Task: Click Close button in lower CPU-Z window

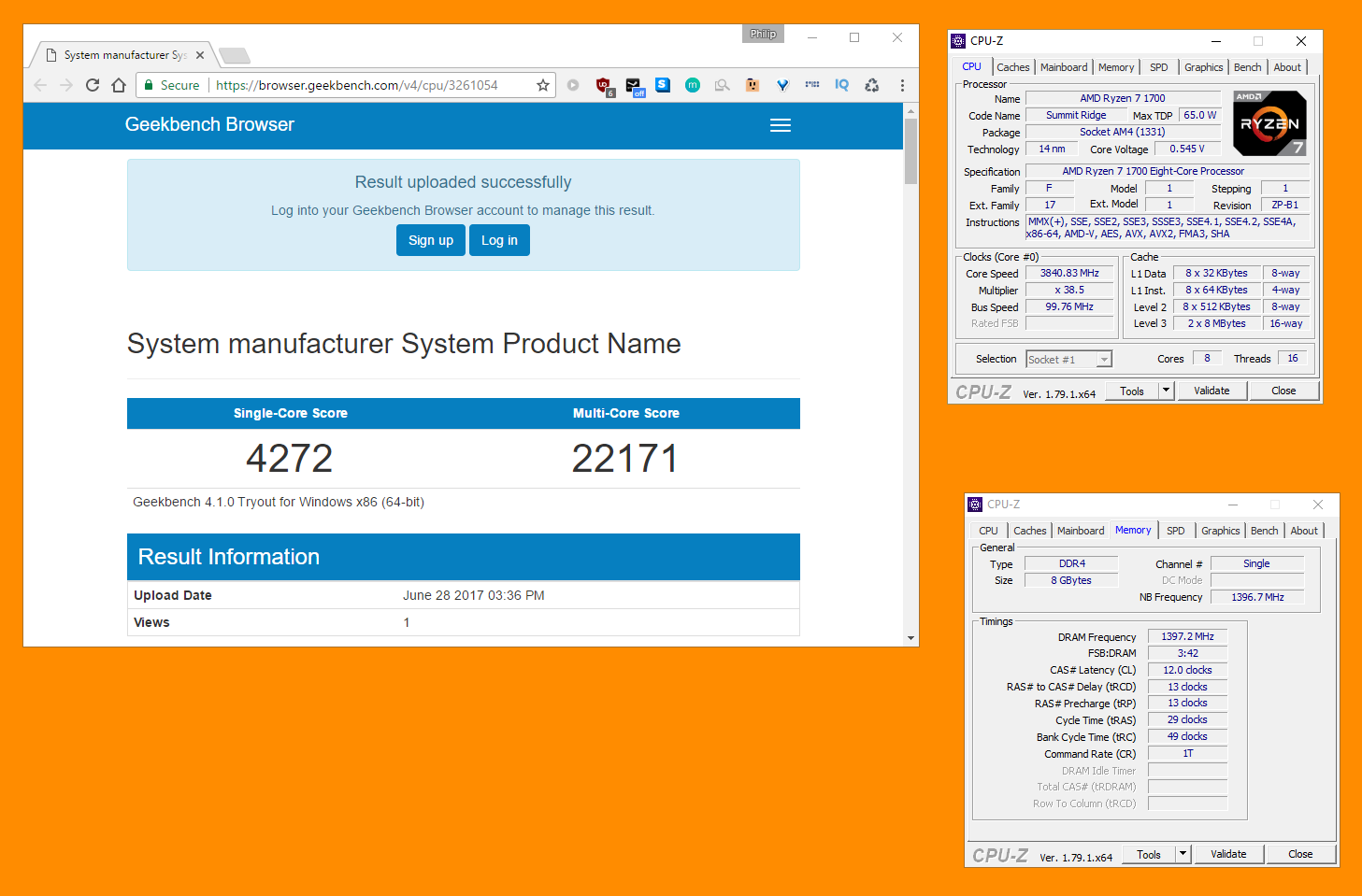Action: tap(1300, 855)
